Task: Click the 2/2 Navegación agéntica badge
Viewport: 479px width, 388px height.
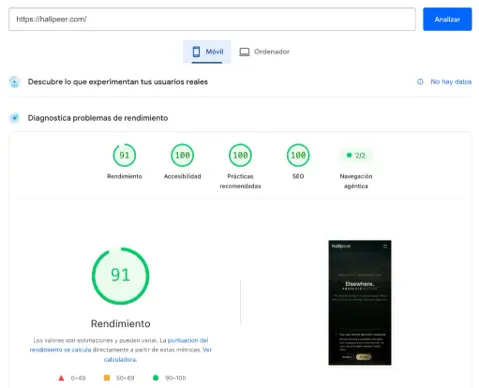Action: click(356, 155)
